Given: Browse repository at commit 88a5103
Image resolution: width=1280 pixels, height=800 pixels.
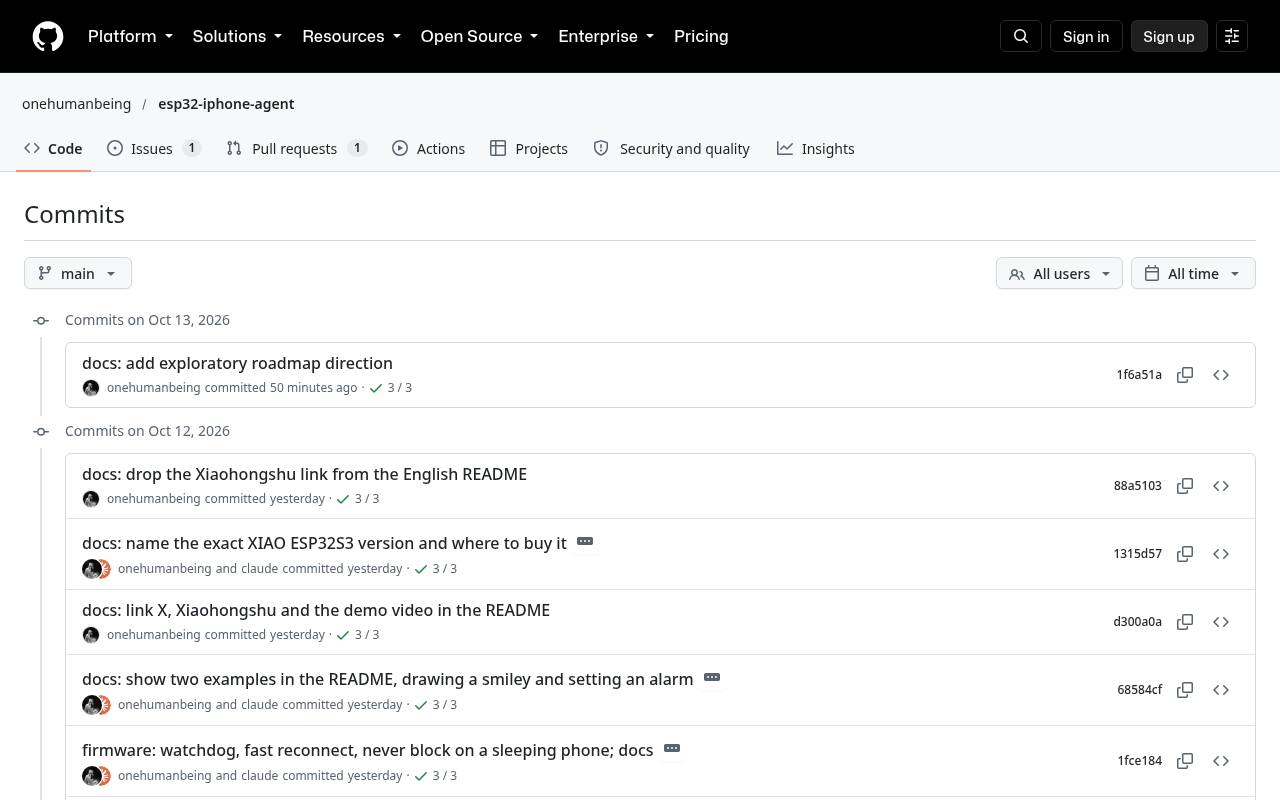Looking at the screenshot, I should [x=1221, y=486].
